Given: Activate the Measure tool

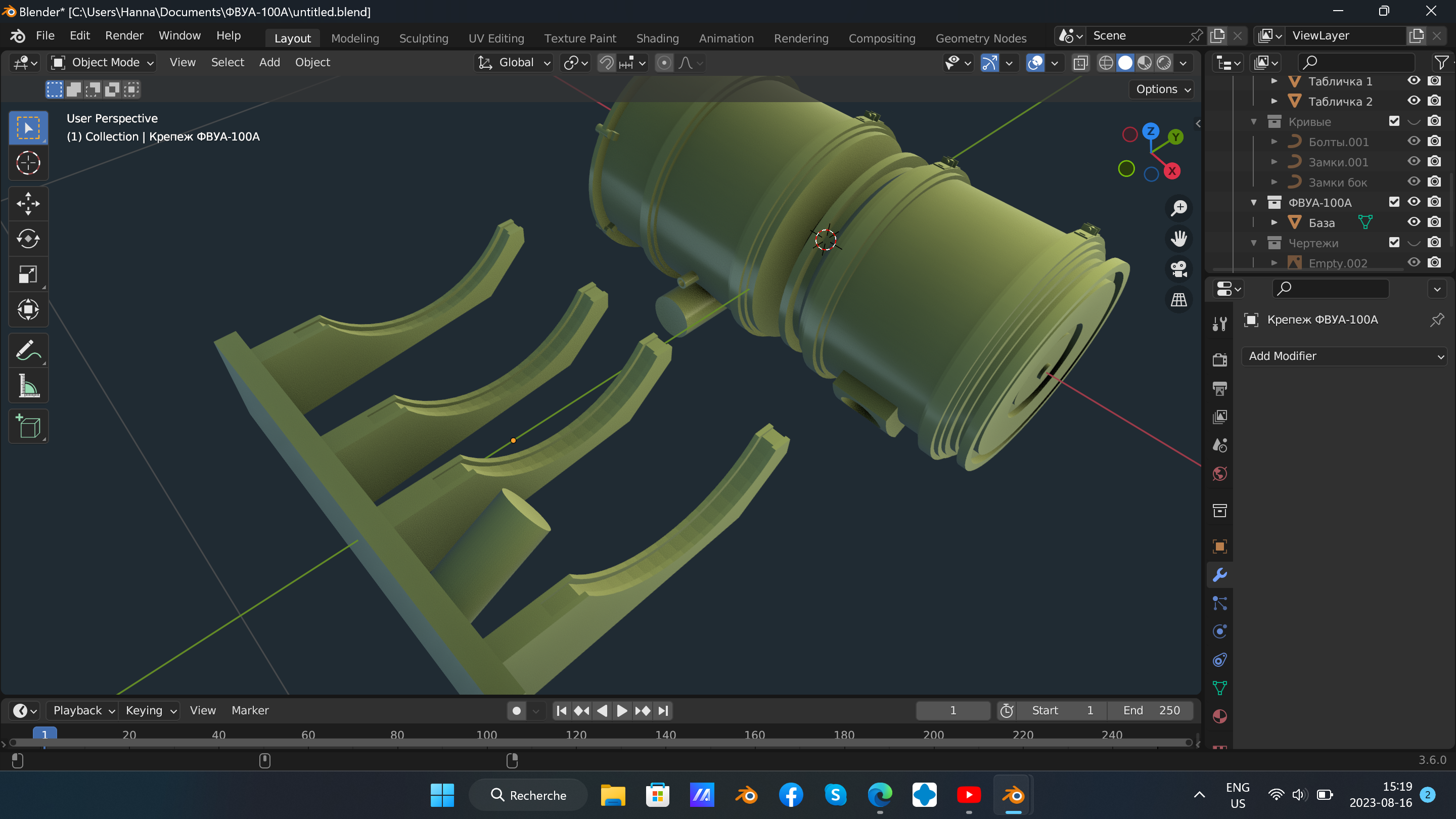Looking at the screenshot, I should pyautogui.click(x=28, y=387).
